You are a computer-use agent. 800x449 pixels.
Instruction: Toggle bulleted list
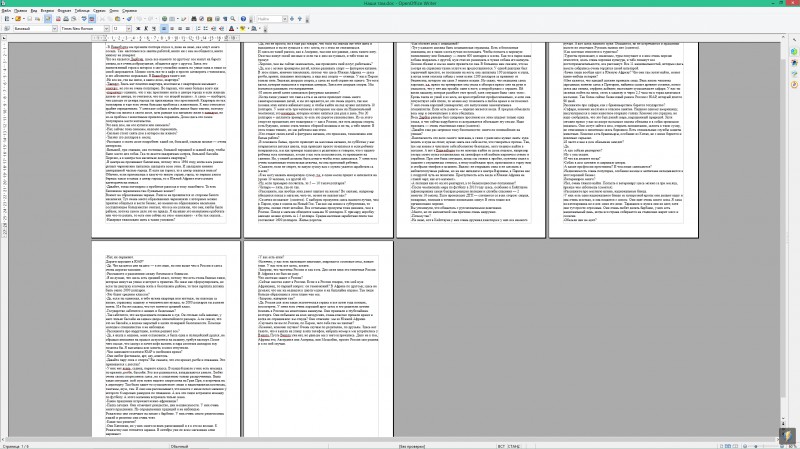tap(206, 29)
